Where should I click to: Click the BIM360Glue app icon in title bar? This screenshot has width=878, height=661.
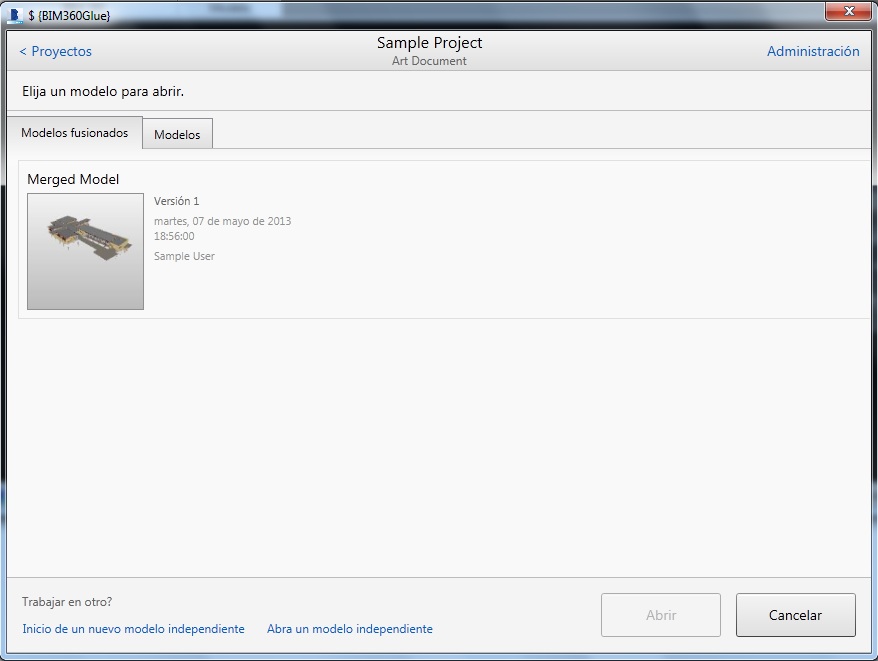click(x=15, y=15)
